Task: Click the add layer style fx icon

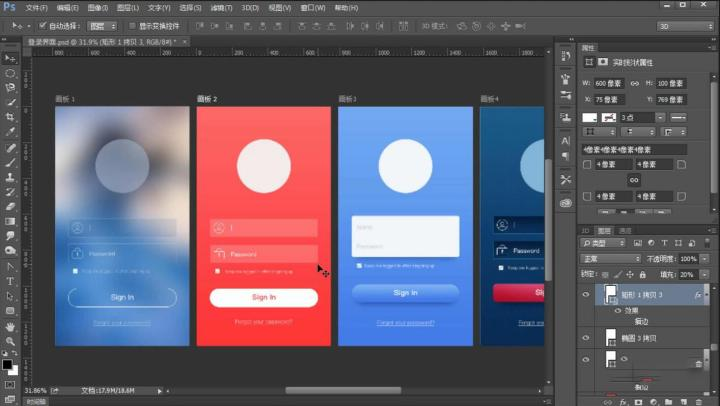Action: (x=622, y=400)
